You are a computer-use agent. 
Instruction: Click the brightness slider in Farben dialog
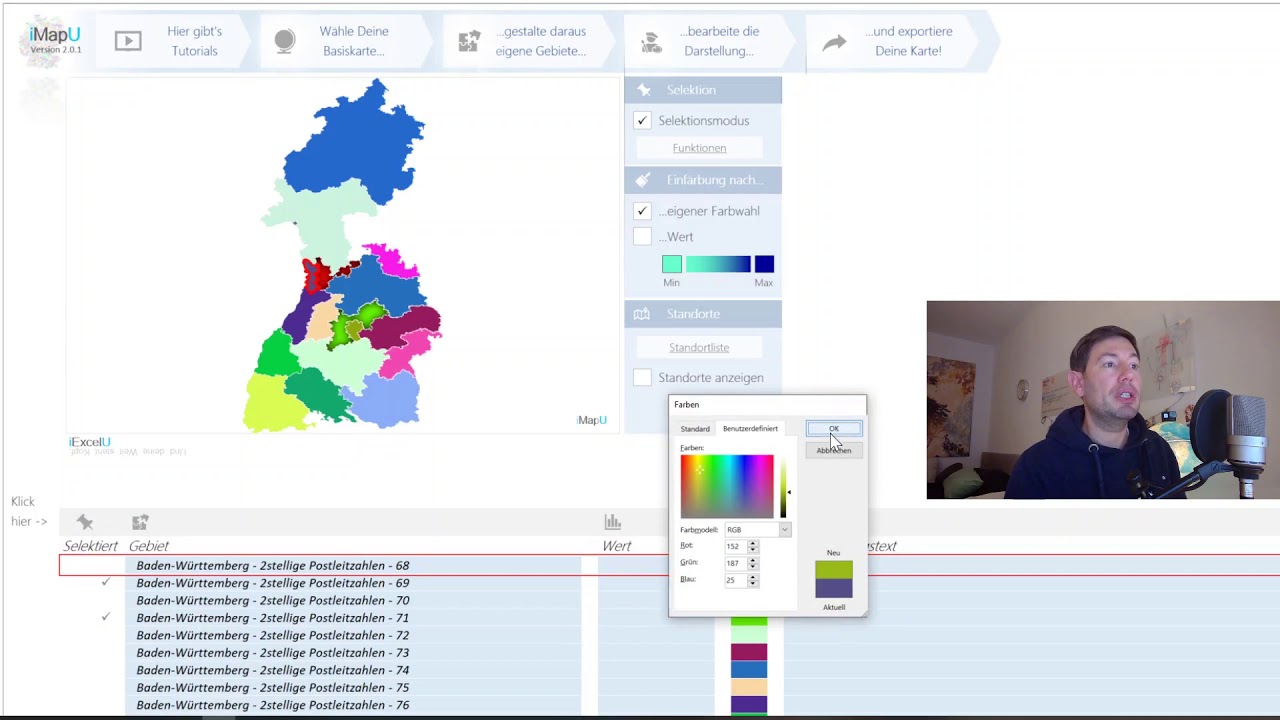783,486
